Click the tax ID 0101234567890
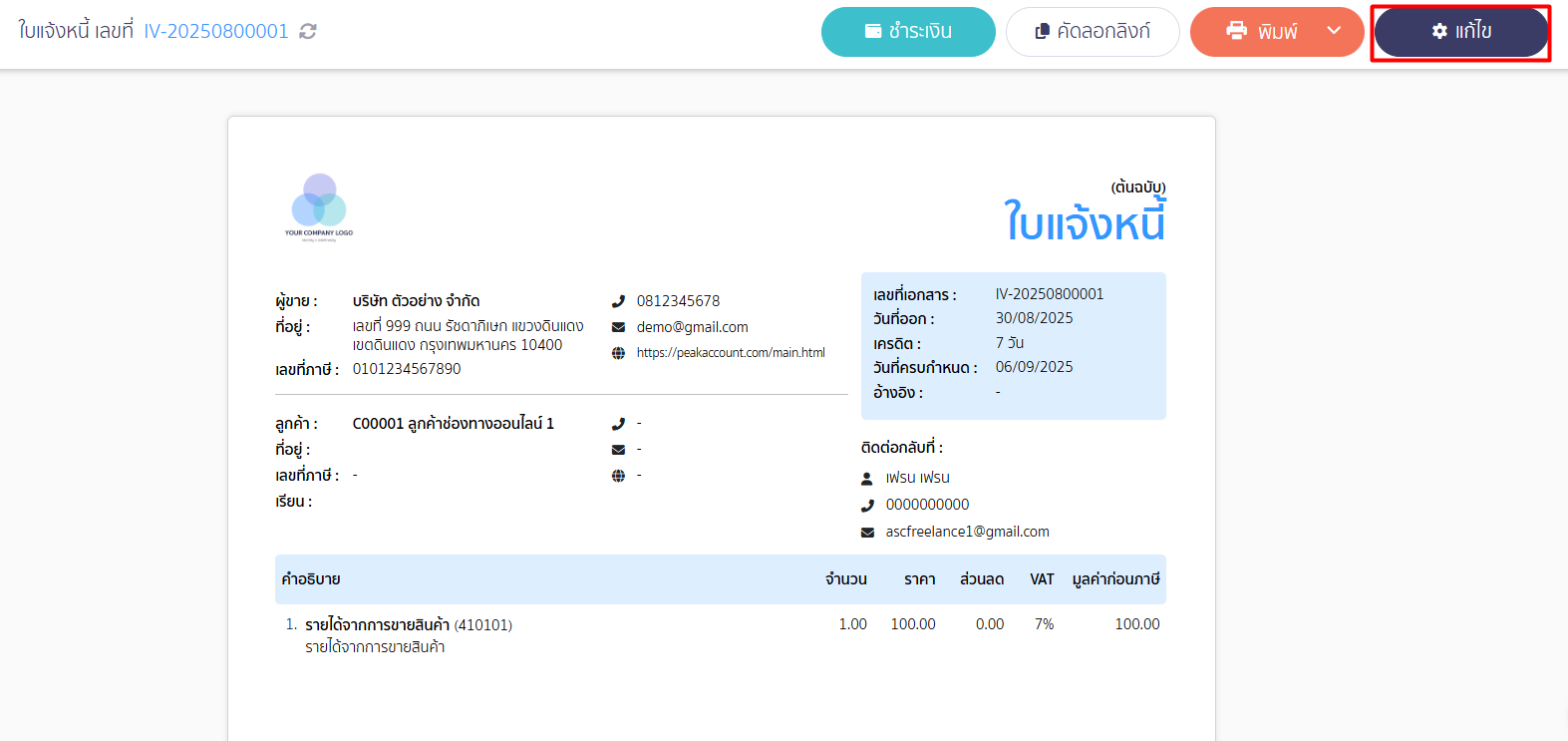Viewport: 1568px width, 741px height. click(x=407, y=369)
